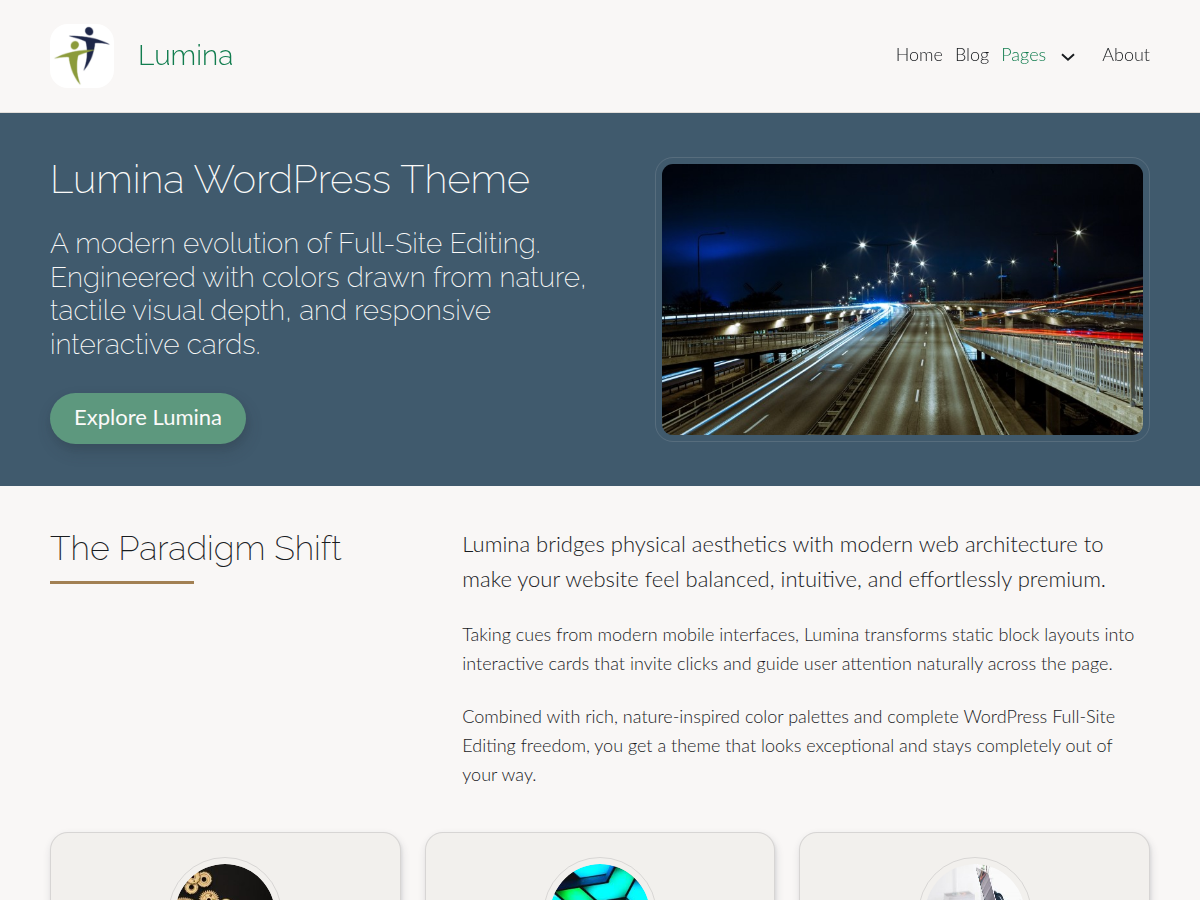The image size is (1200, 900).
Task: Click the Explore Lumina button
Action: pyautogui.click(x=148, y=418)
